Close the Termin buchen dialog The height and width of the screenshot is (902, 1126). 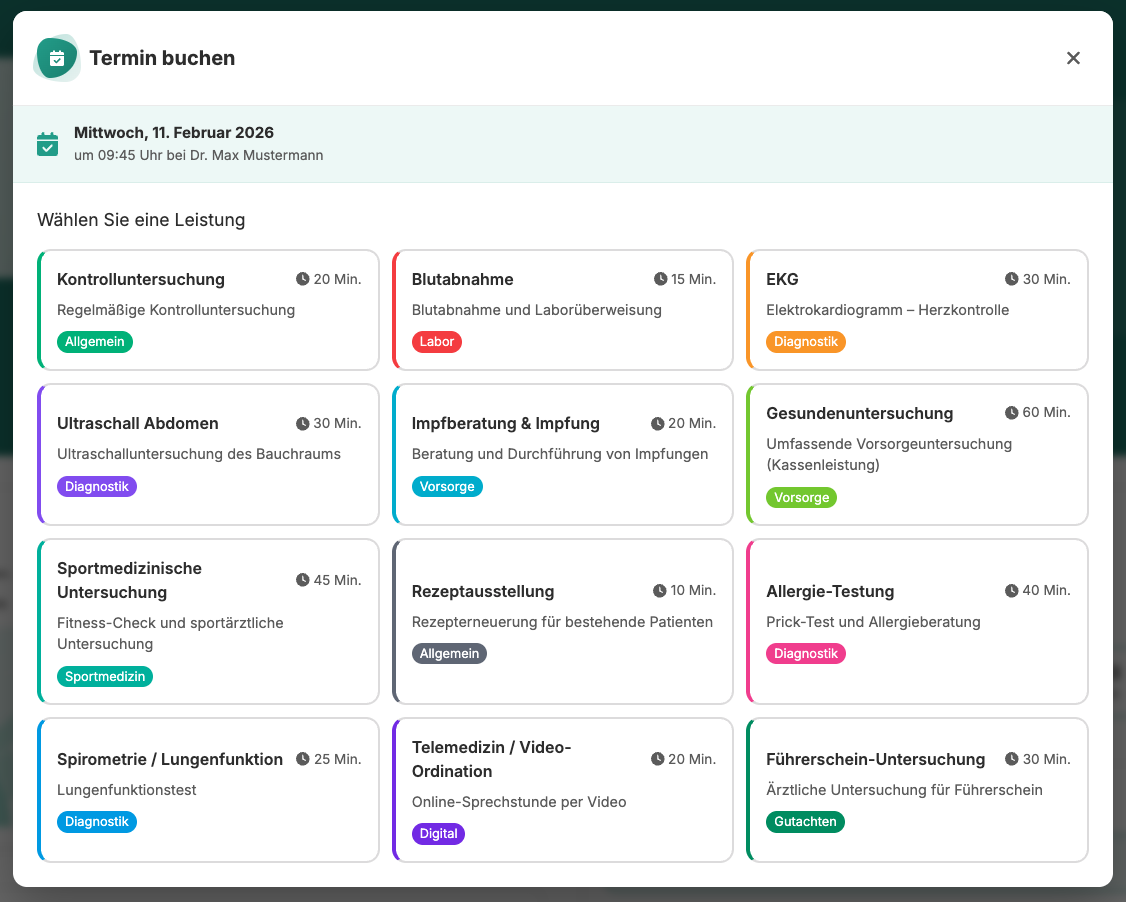tap(1073, 58)
